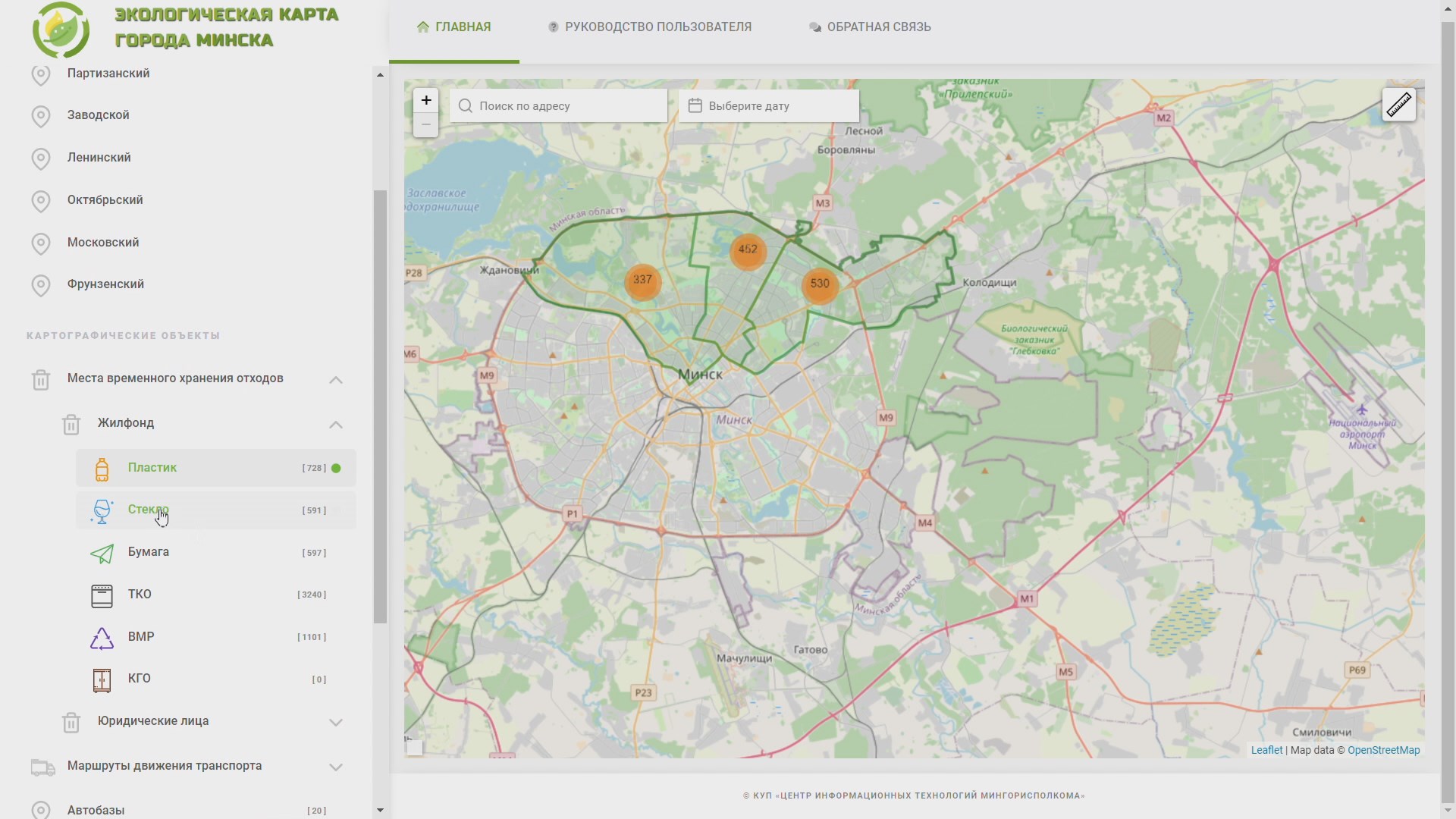The image size is (1456, 819).
Task: Click the [1101] count next to ВМР
Action: pos(312,638)
